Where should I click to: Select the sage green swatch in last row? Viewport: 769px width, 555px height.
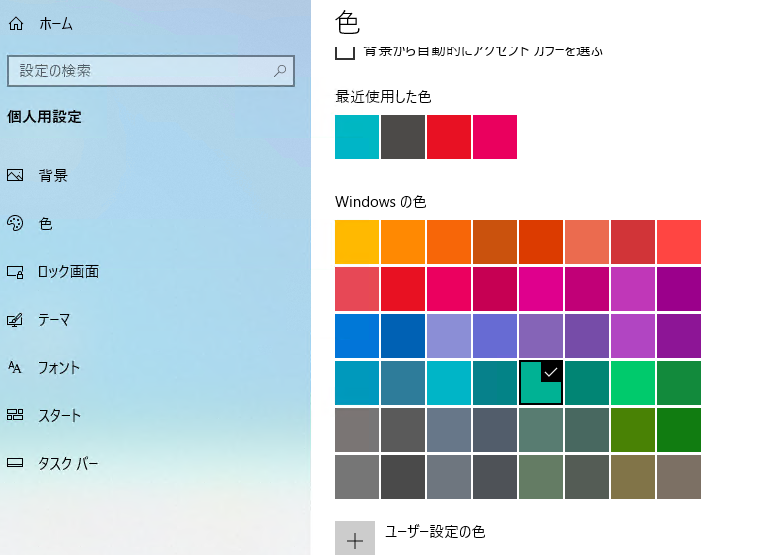tap(541, 477)
